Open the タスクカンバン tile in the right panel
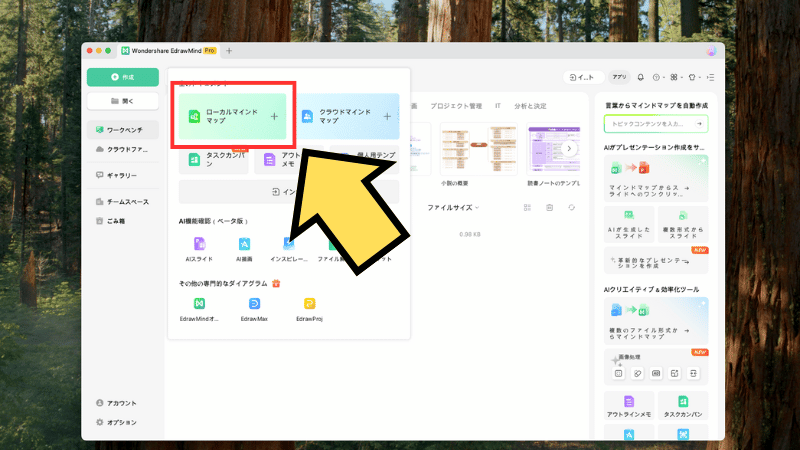Screen dimensions: 800x450 coord(683,406)
